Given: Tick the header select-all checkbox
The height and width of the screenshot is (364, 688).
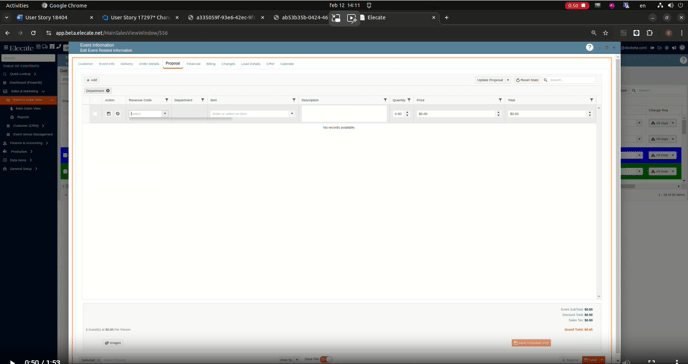Looking at the screenshot, I should click(95, 100).
